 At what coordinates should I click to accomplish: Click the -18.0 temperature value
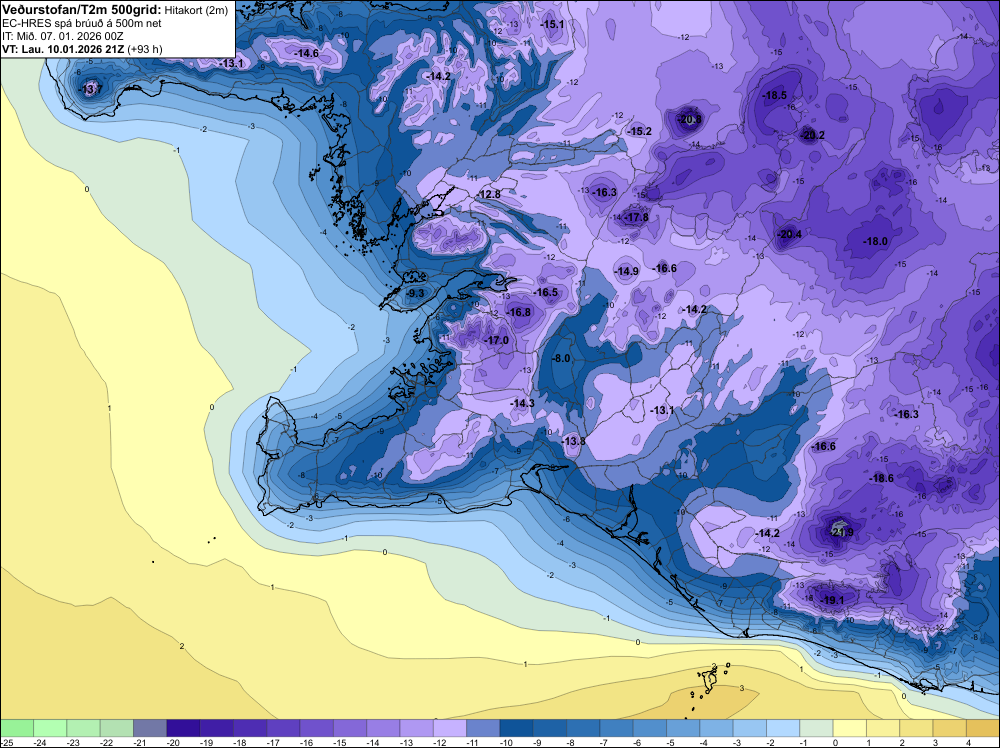875,242
